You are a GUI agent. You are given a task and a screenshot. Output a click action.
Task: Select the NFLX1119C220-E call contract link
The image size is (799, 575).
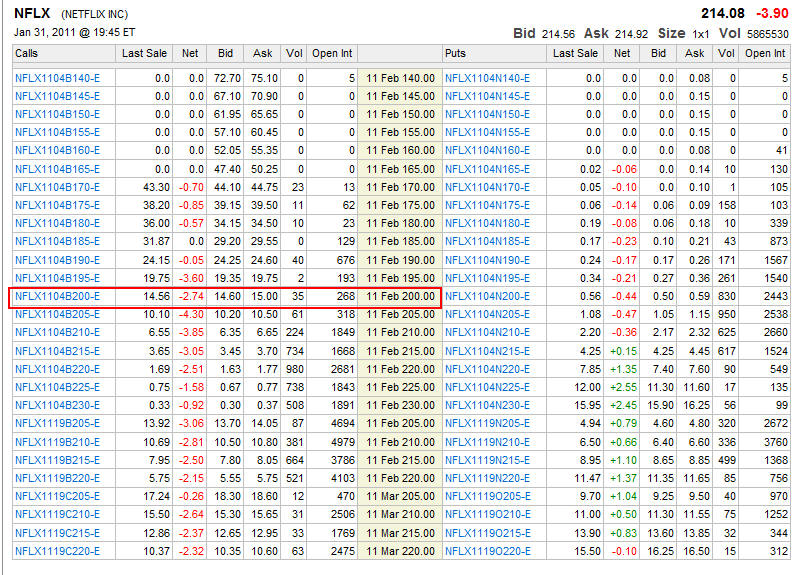[58, 551]
